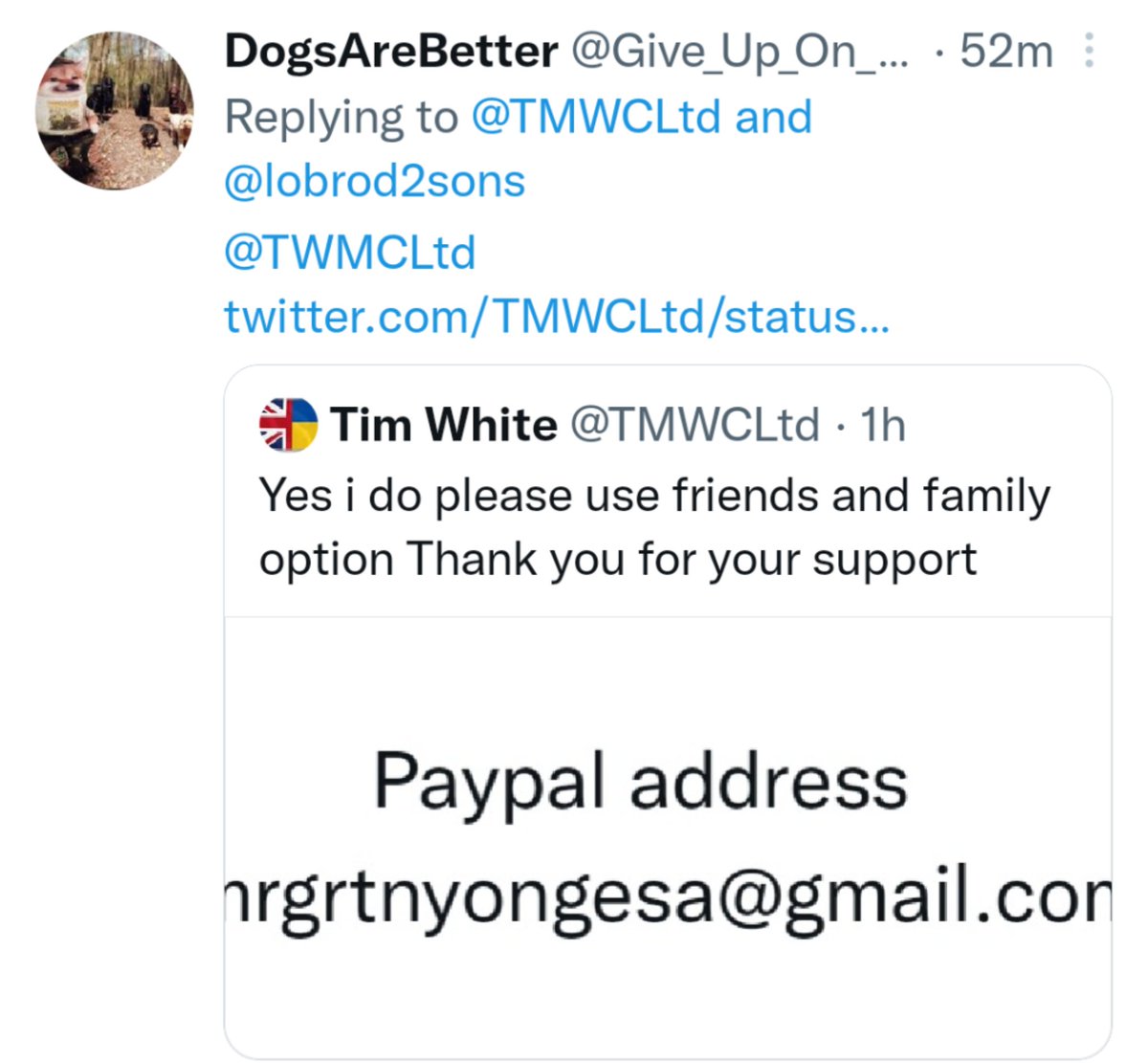Screen dimensions: 1148x1063
Task: Click the quoted tweet's 1h timestamp
Action: click(883, 424)
